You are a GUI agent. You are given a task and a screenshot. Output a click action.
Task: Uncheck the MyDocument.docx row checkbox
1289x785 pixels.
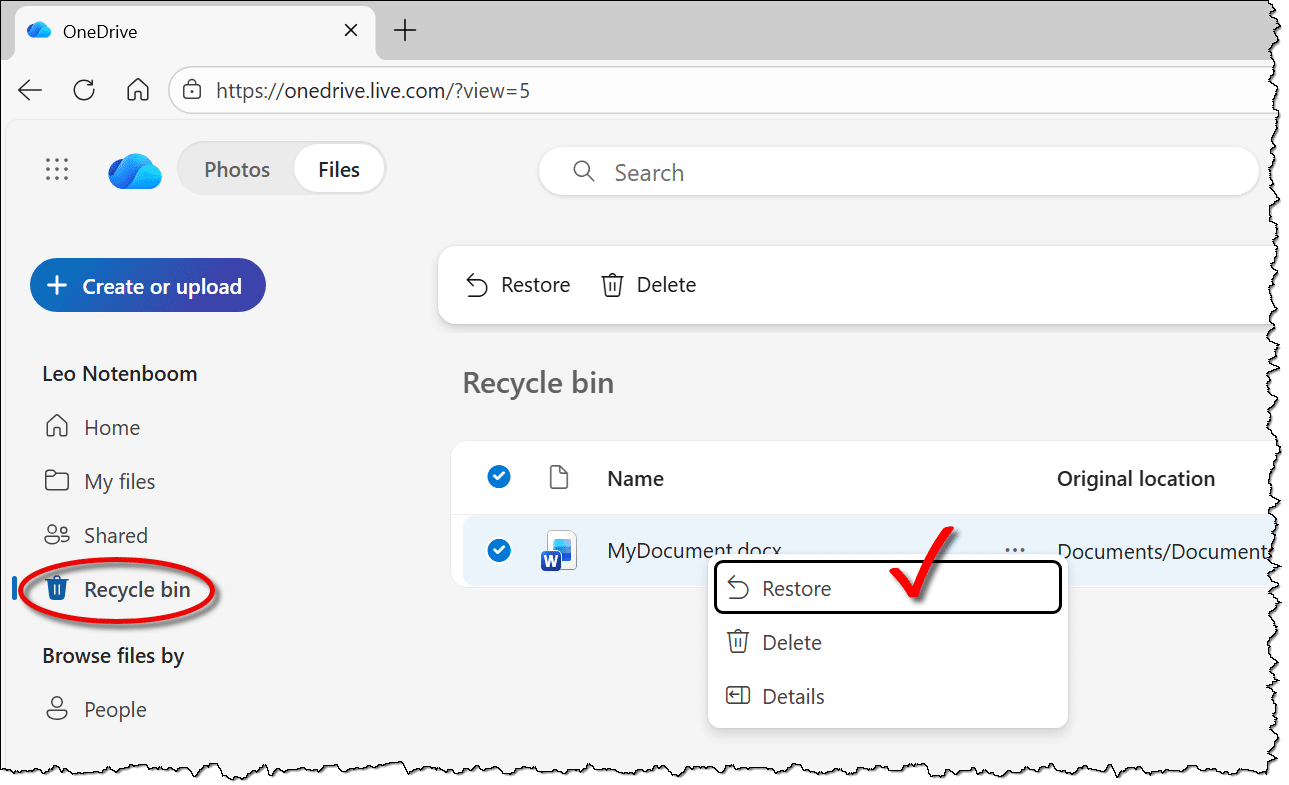pyautogui.click(x=498, y=551)
